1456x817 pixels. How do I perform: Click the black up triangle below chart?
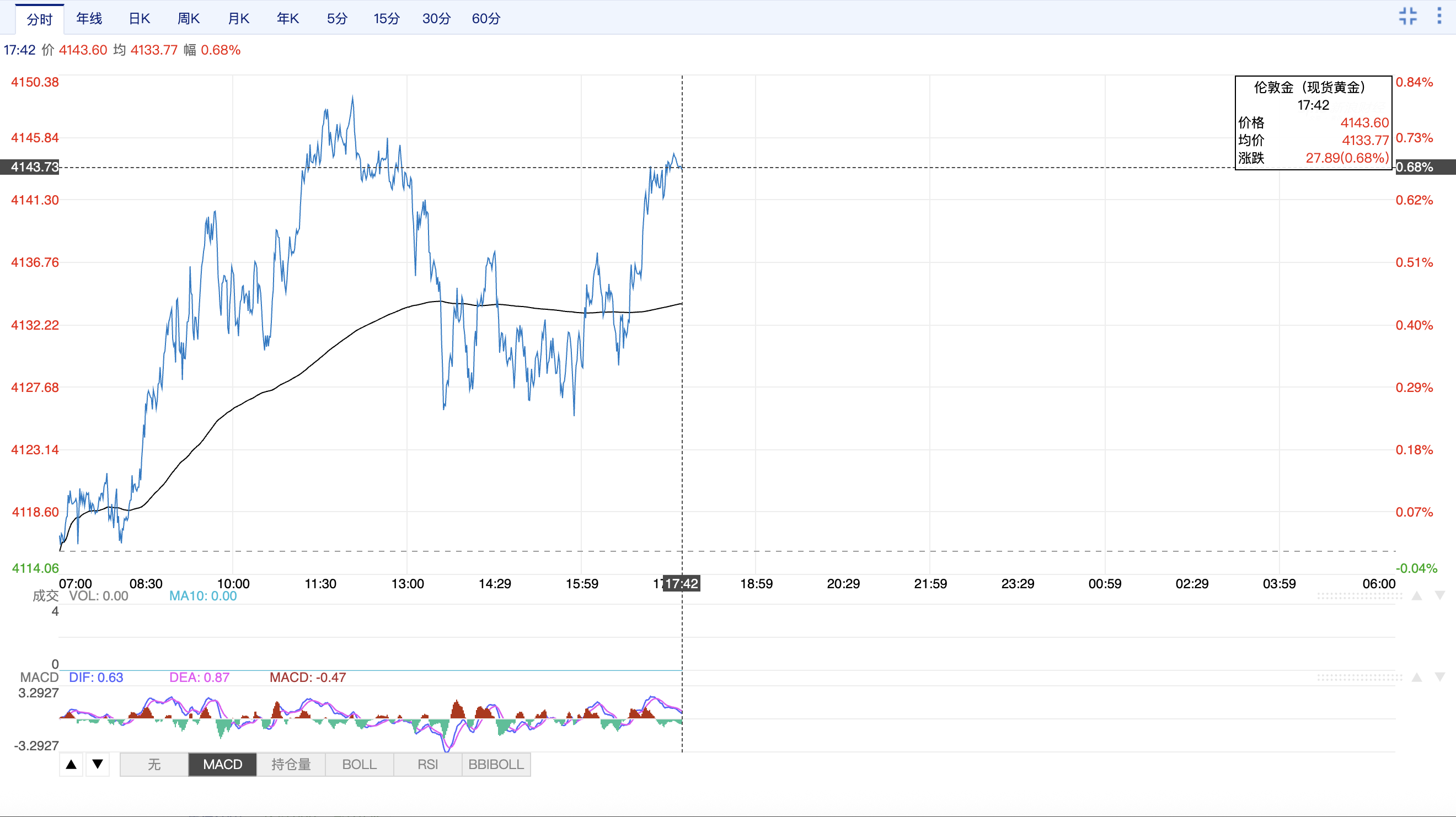(x=71, y=765)
